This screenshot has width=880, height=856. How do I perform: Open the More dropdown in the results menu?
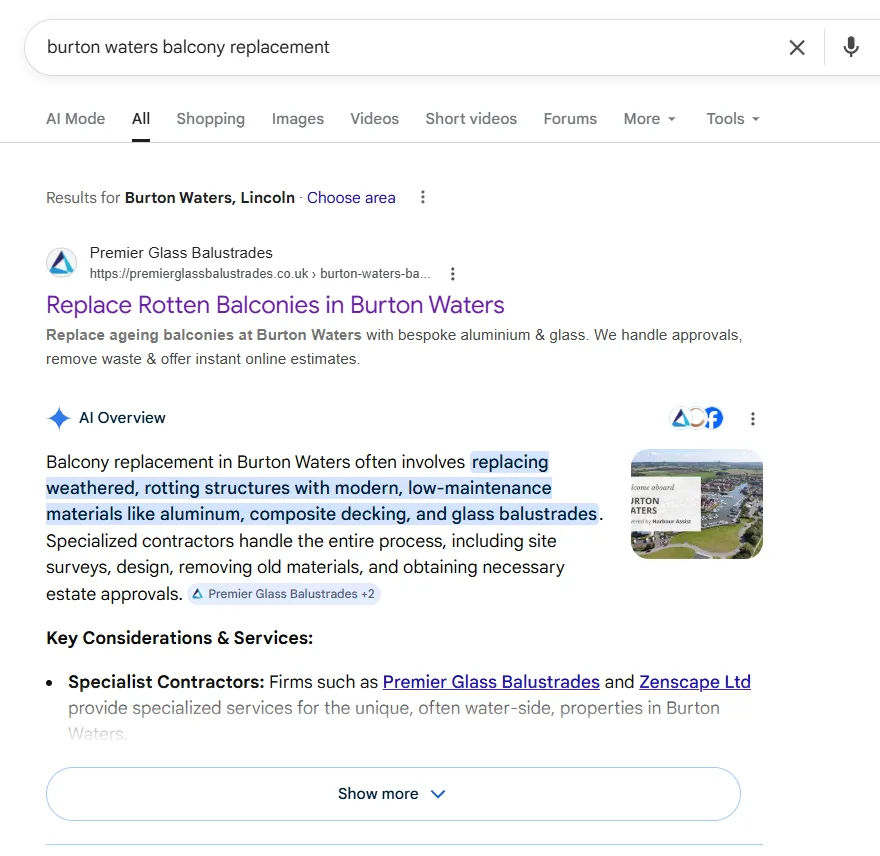click(x=649, y=118)
